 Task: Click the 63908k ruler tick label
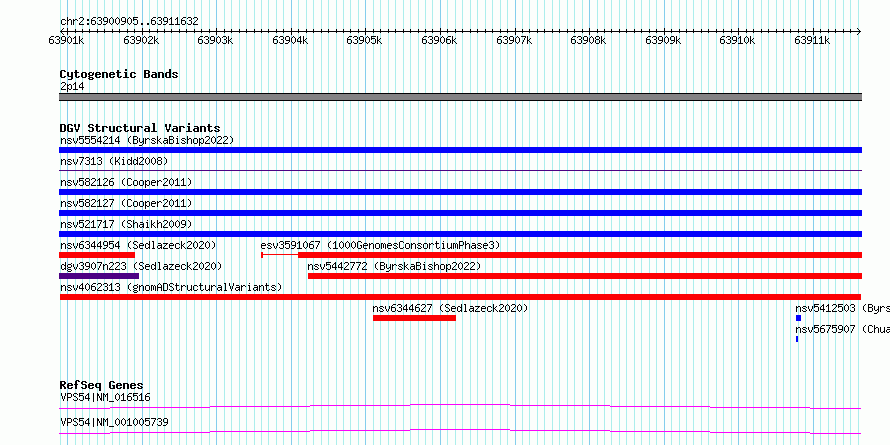point(589,40)
